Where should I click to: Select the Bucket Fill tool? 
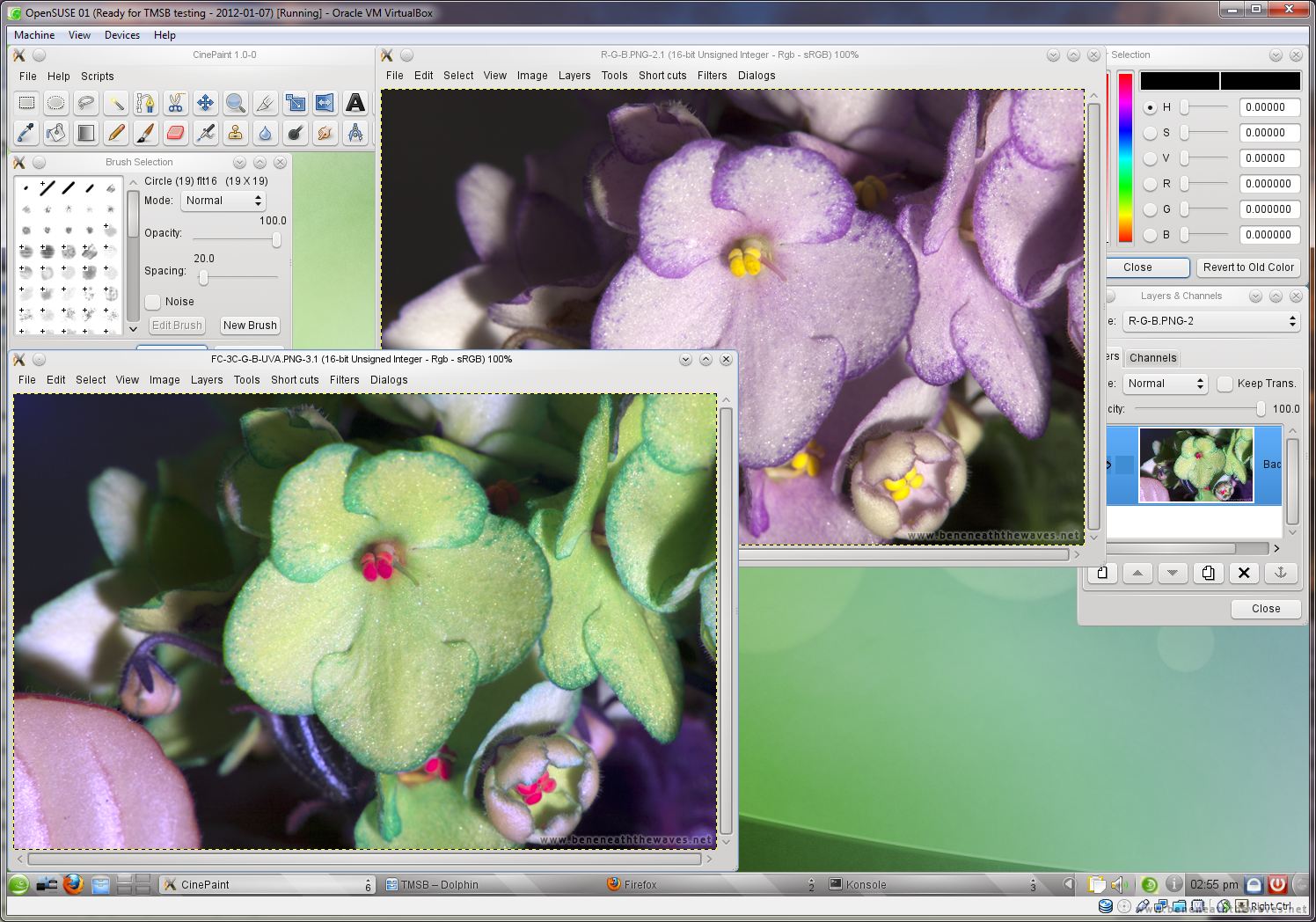[56, 133]
